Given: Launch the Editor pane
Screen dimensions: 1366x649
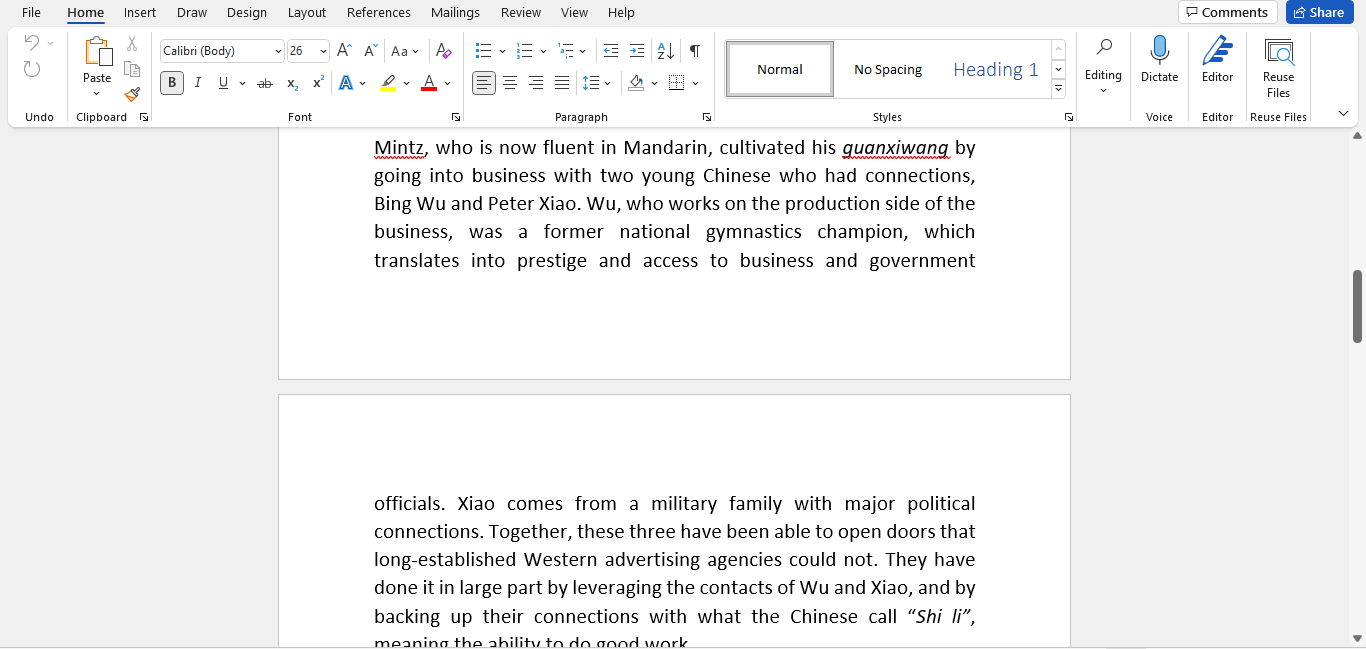Looking at the screenshot, I should coord(1217,60).
